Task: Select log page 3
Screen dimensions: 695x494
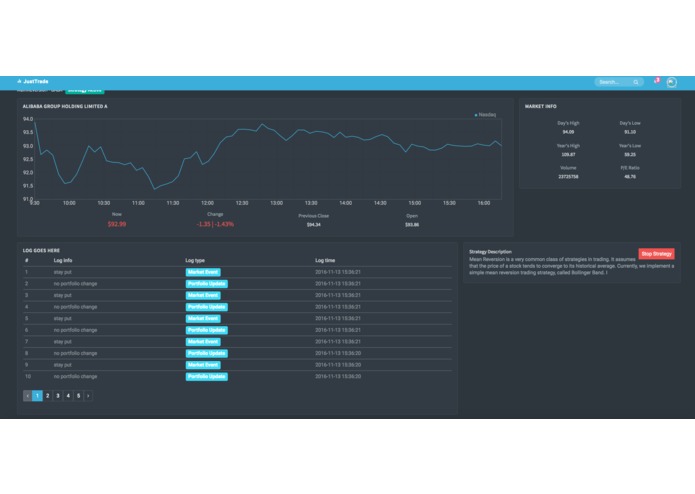Action: pyautogui.click(x=58, y=396)
